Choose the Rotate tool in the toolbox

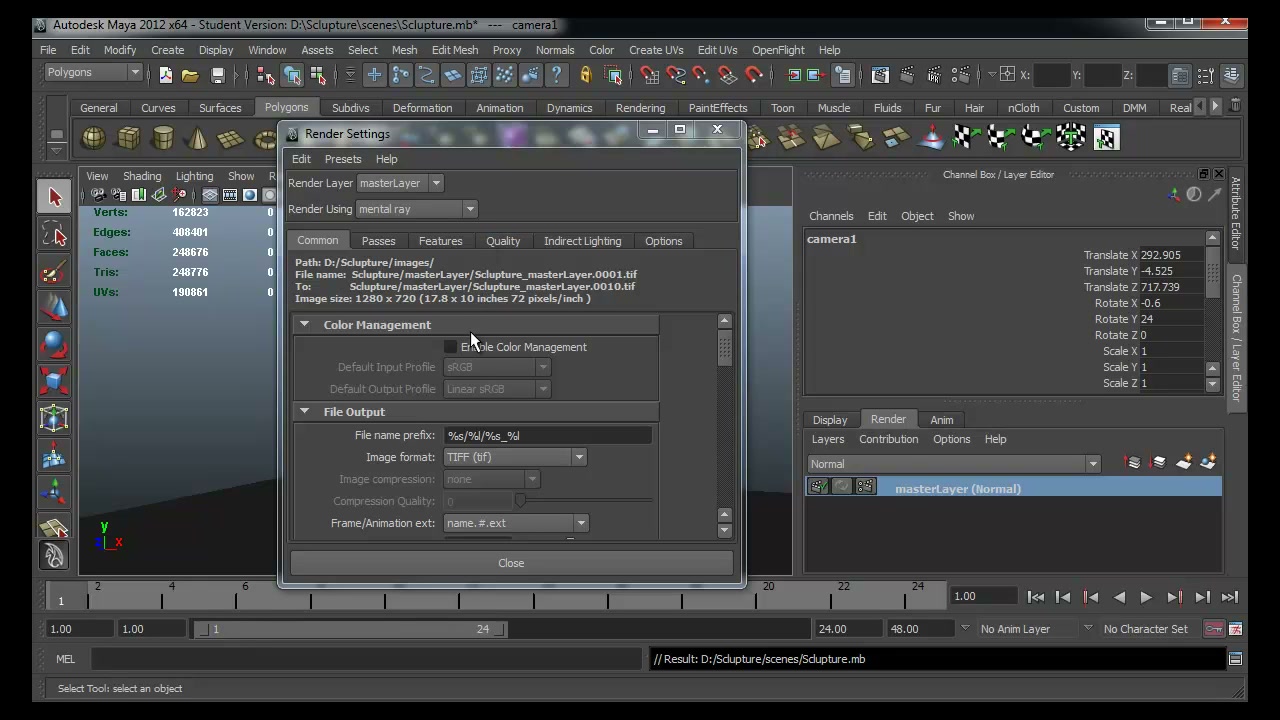coord(54,346)
